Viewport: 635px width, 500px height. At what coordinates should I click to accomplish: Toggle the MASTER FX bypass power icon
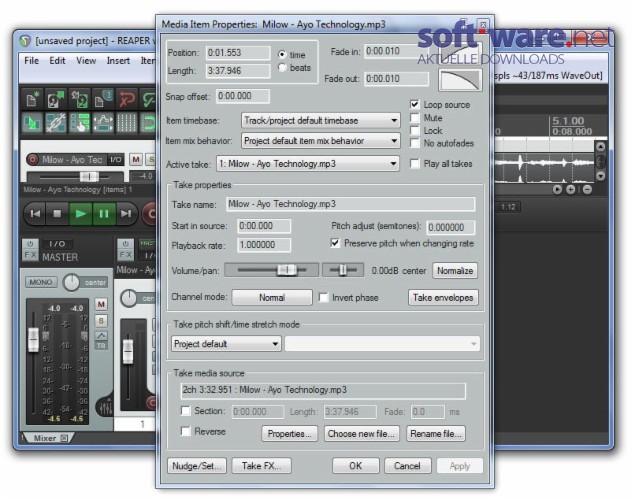coord(30,244)
